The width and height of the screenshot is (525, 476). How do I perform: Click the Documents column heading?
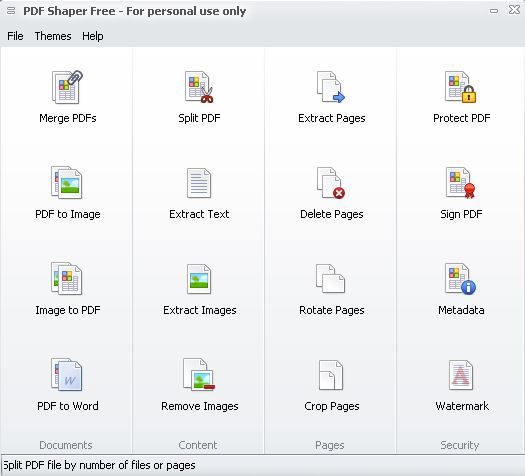66,445
